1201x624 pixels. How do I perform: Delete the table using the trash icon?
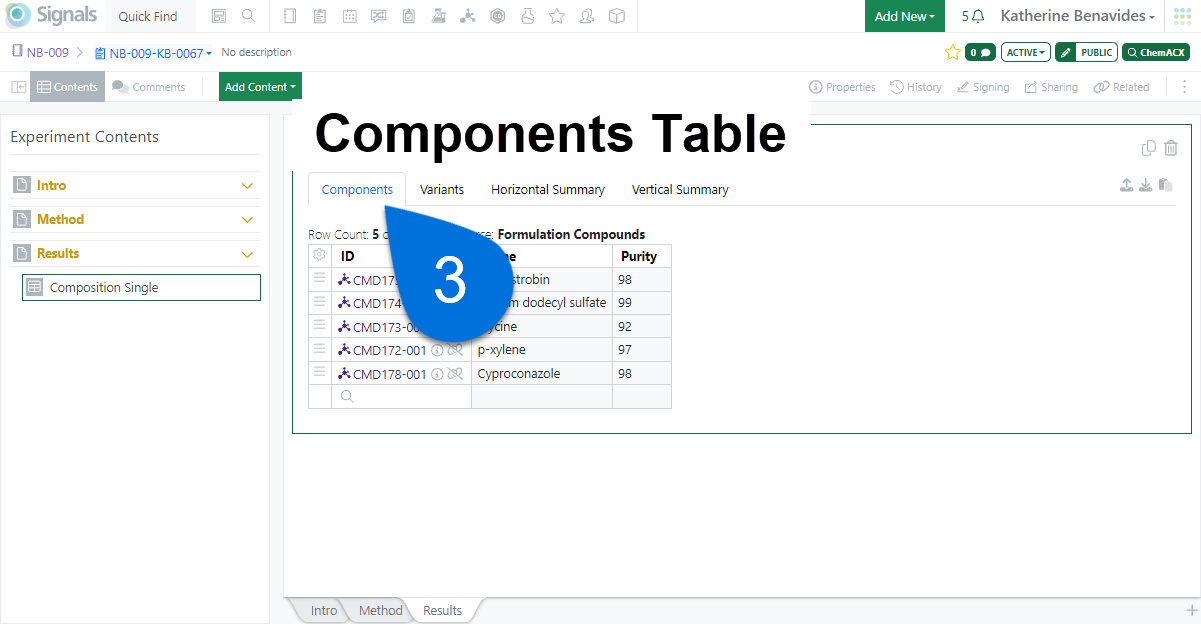click(x=1171, y=148)
